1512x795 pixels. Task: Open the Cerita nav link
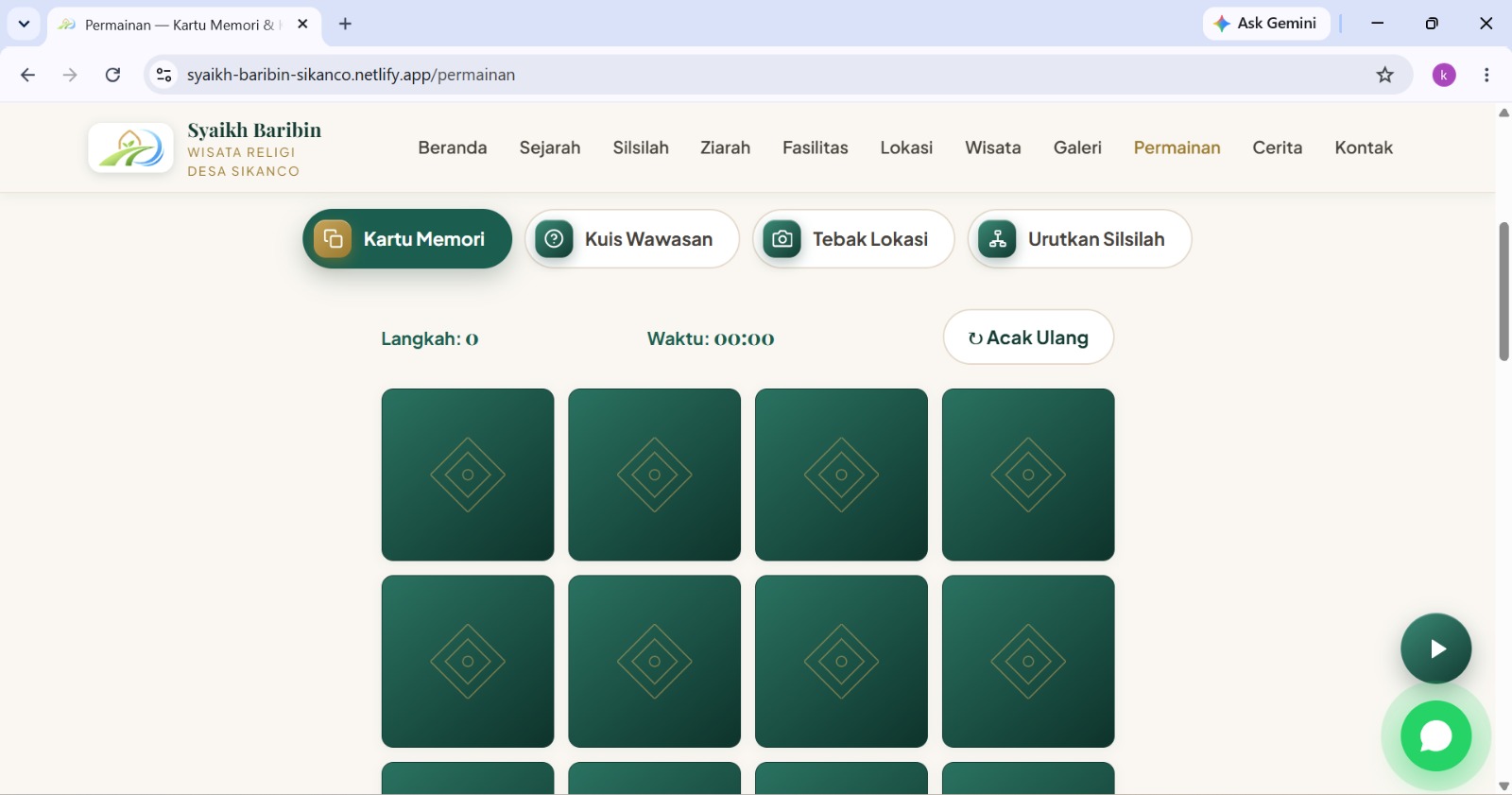coord(1278,147)
